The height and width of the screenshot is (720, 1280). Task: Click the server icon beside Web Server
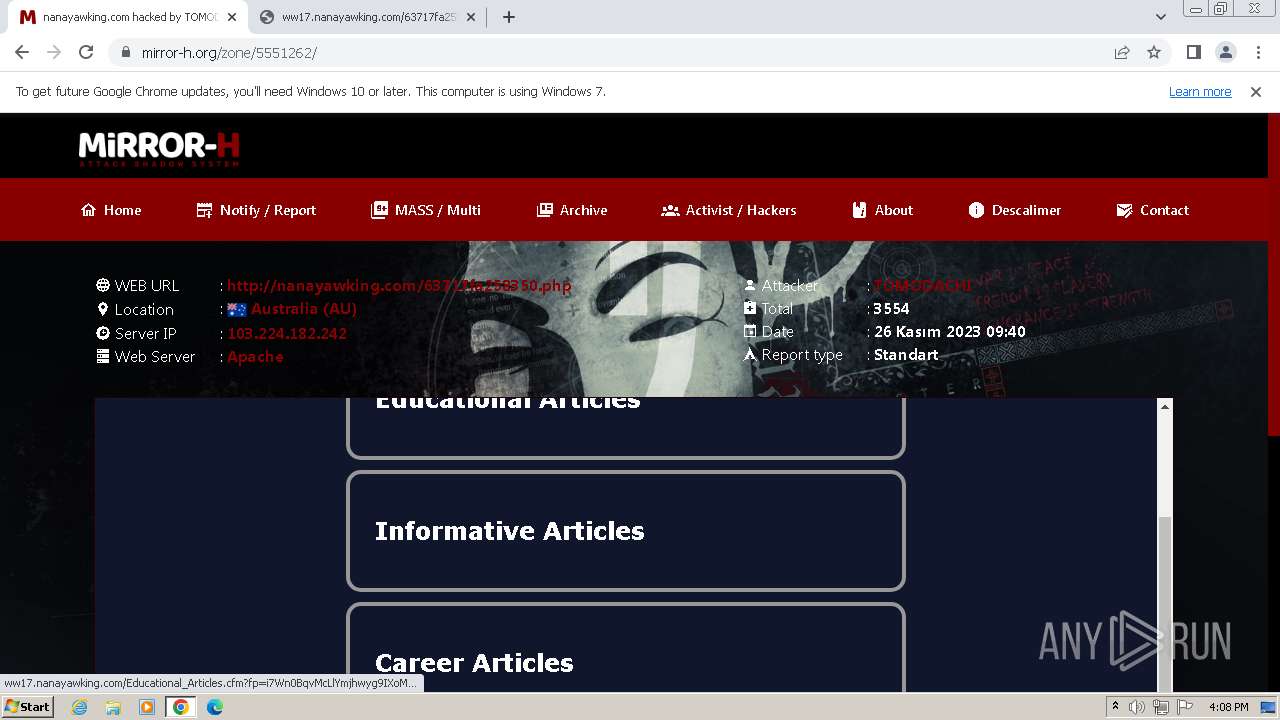[103, 356]
